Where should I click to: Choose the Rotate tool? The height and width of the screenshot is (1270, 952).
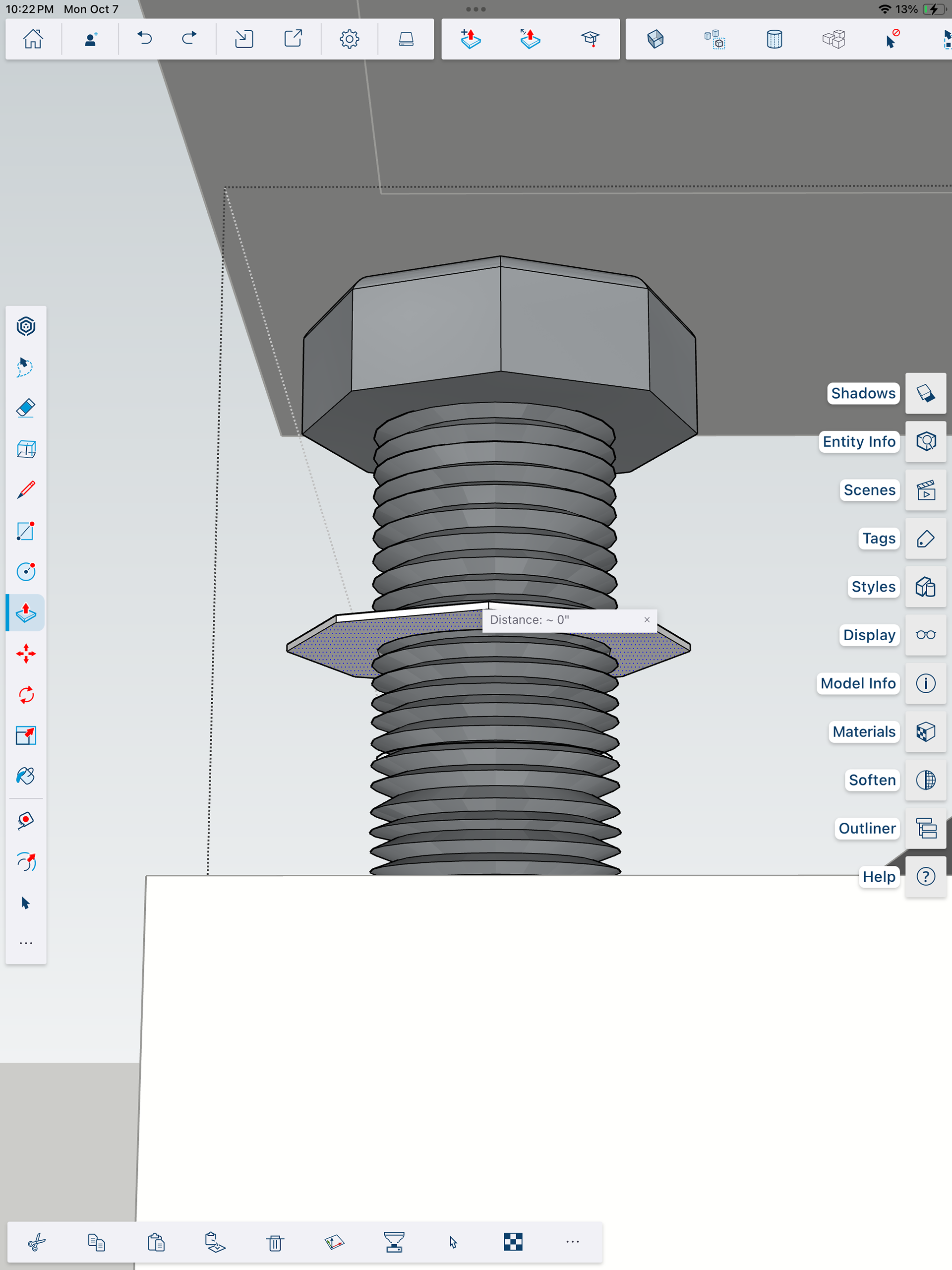(26, 695)
